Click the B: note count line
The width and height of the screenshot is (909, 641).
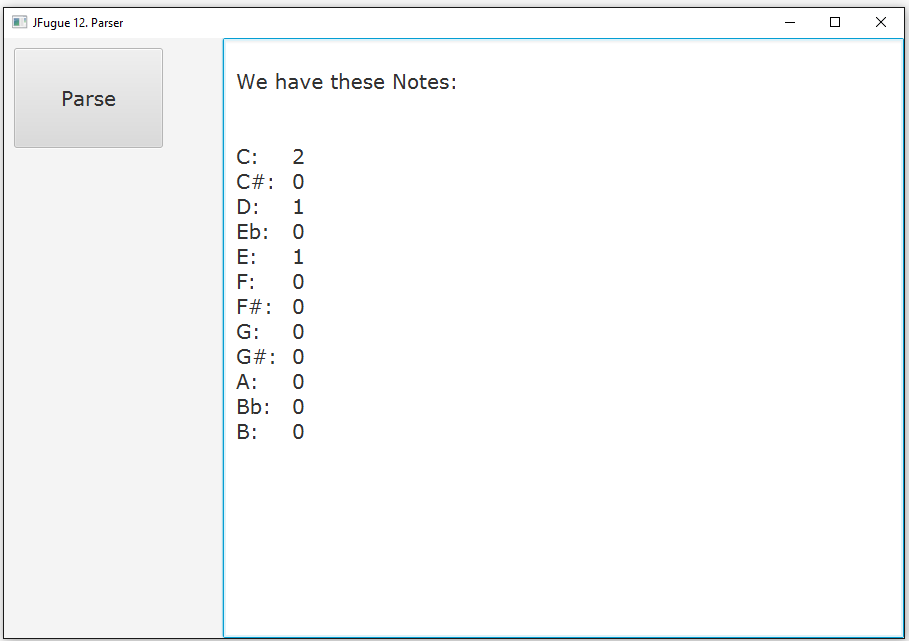coord(270,432)
